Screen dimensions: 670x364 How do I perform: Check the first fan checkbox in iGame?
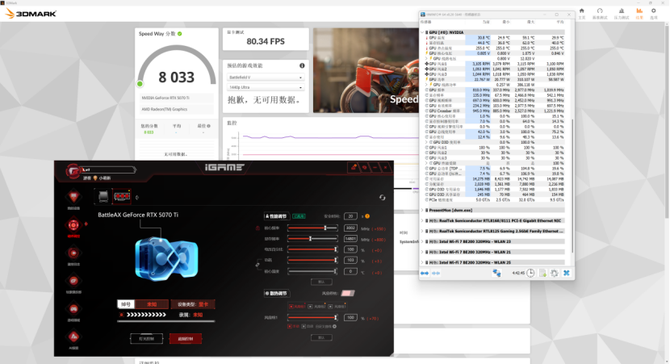pos(291,307)
